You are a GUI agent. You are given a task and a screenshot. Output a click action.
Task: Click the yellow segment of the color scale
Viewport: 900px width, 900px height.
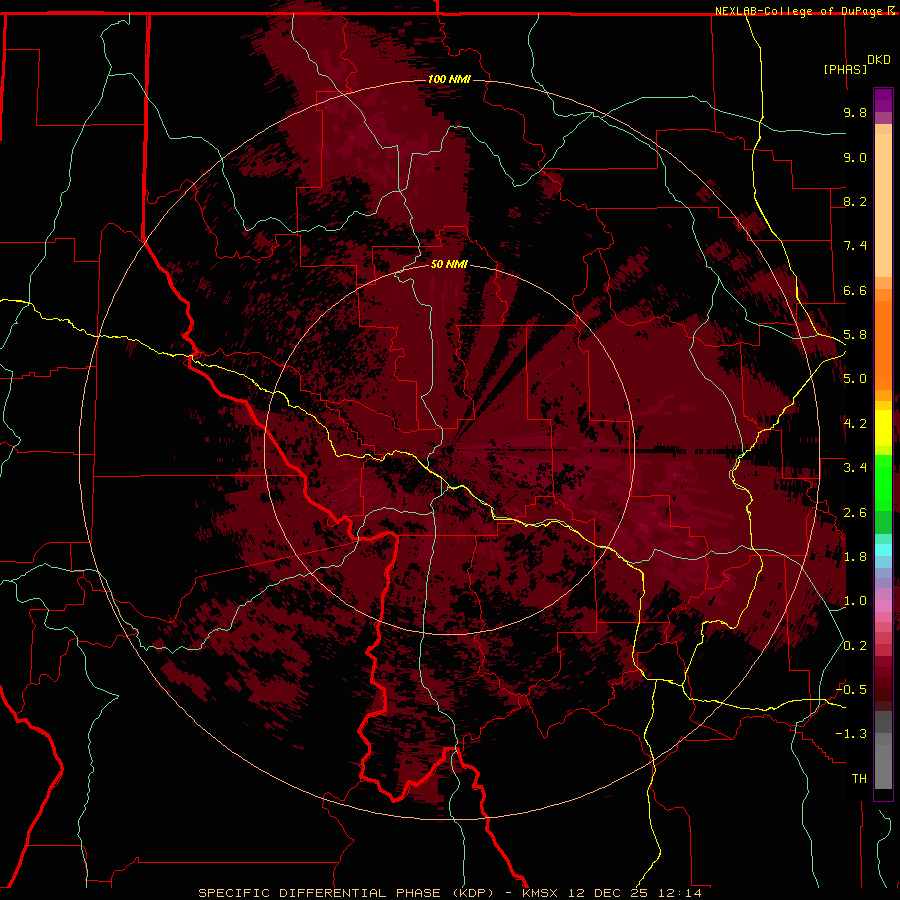pyautogui.click(x=883, y=428)
